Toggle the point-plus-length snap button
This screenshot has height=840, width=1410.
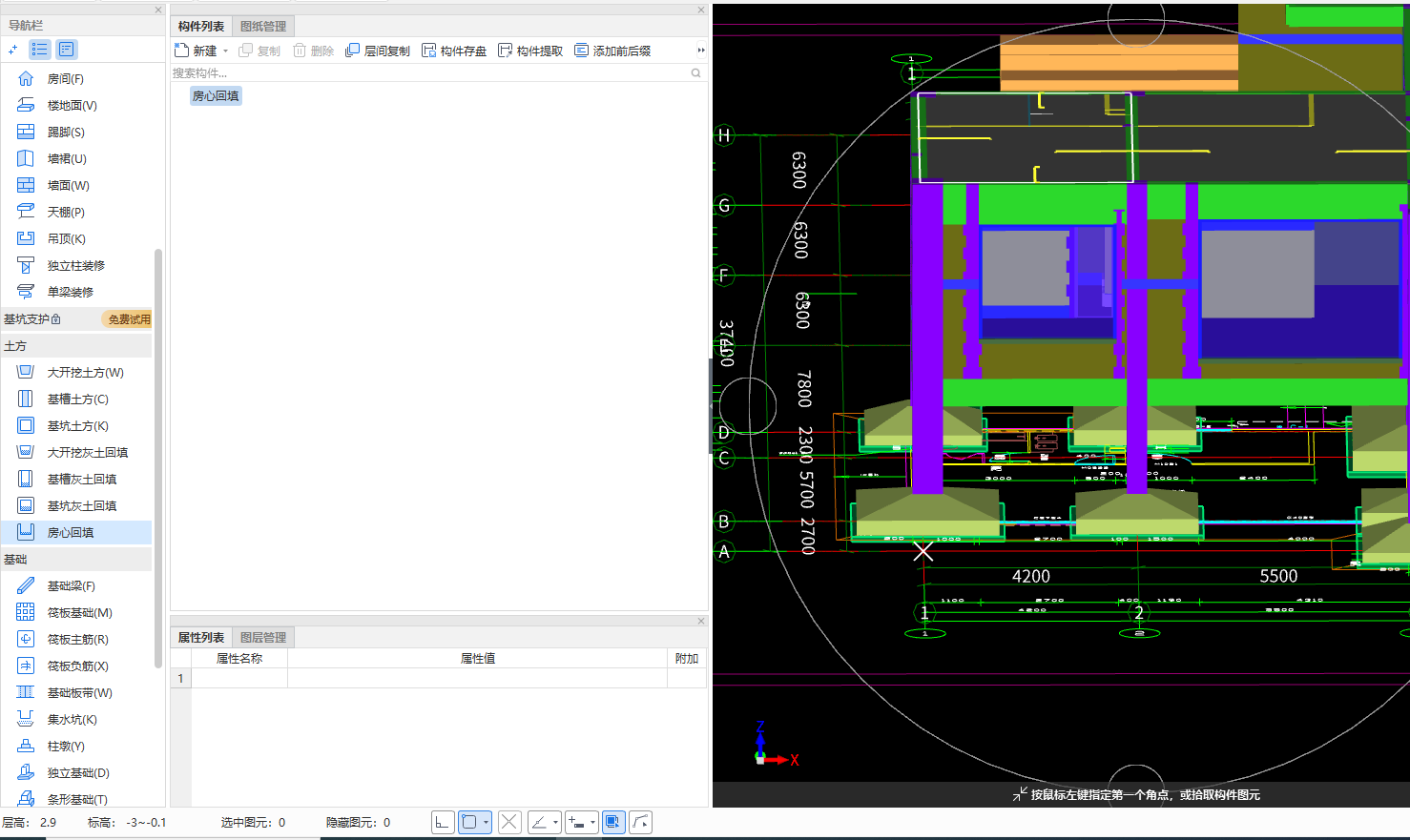(576, 822)
